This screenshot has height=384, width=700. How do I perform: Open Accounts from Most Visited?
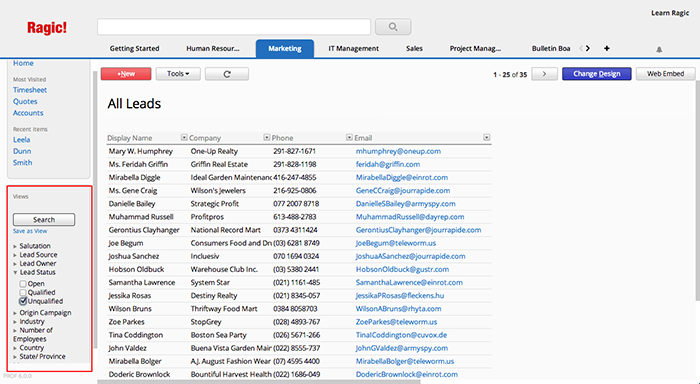pos(28,113)
